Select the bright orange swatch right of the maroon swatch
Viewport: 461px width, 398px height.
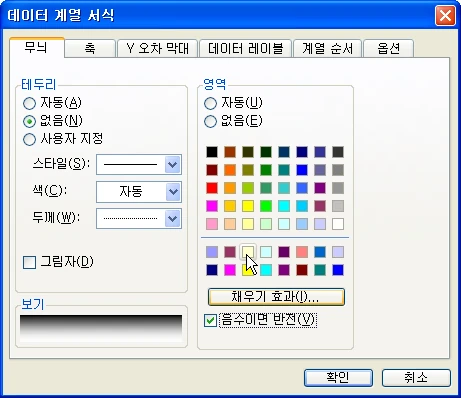tap(230, 170)
